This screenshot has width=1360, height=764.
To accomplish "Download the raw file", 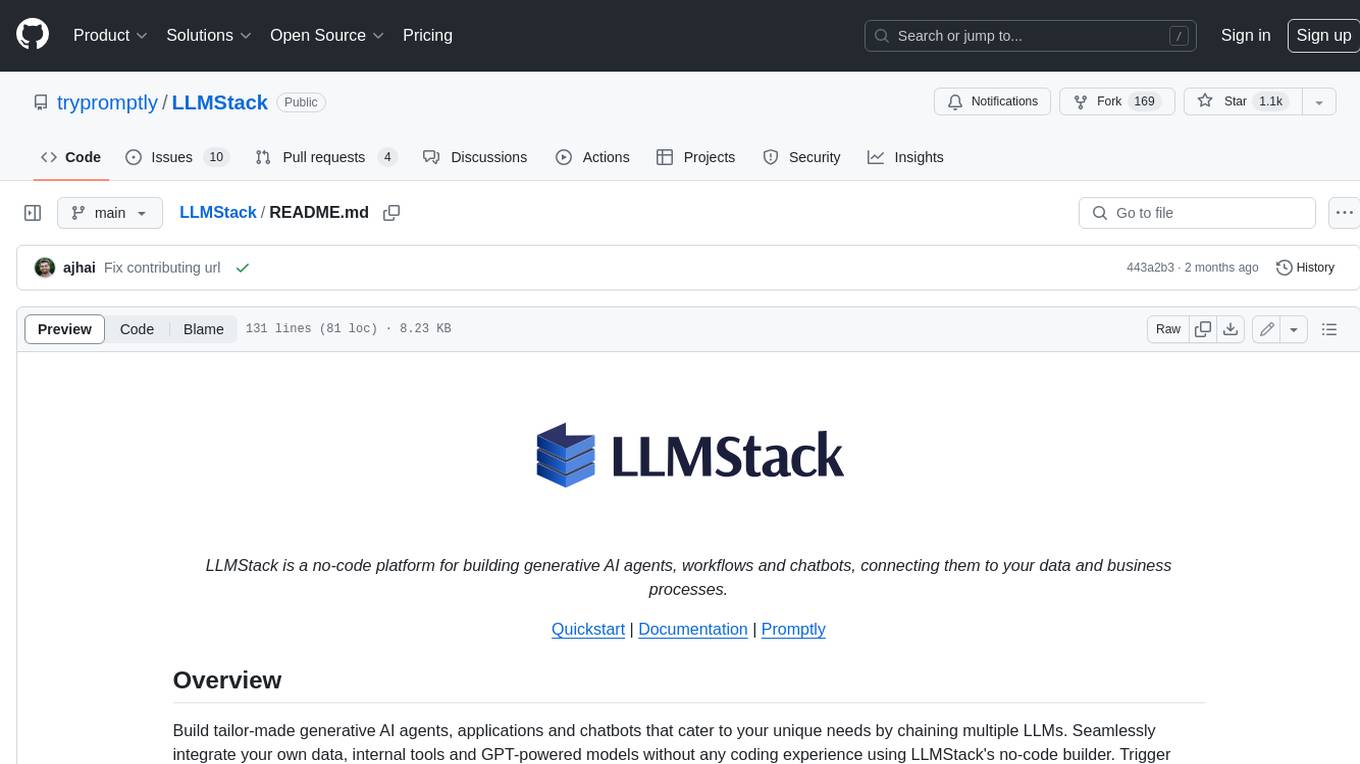I will 1231,329.
